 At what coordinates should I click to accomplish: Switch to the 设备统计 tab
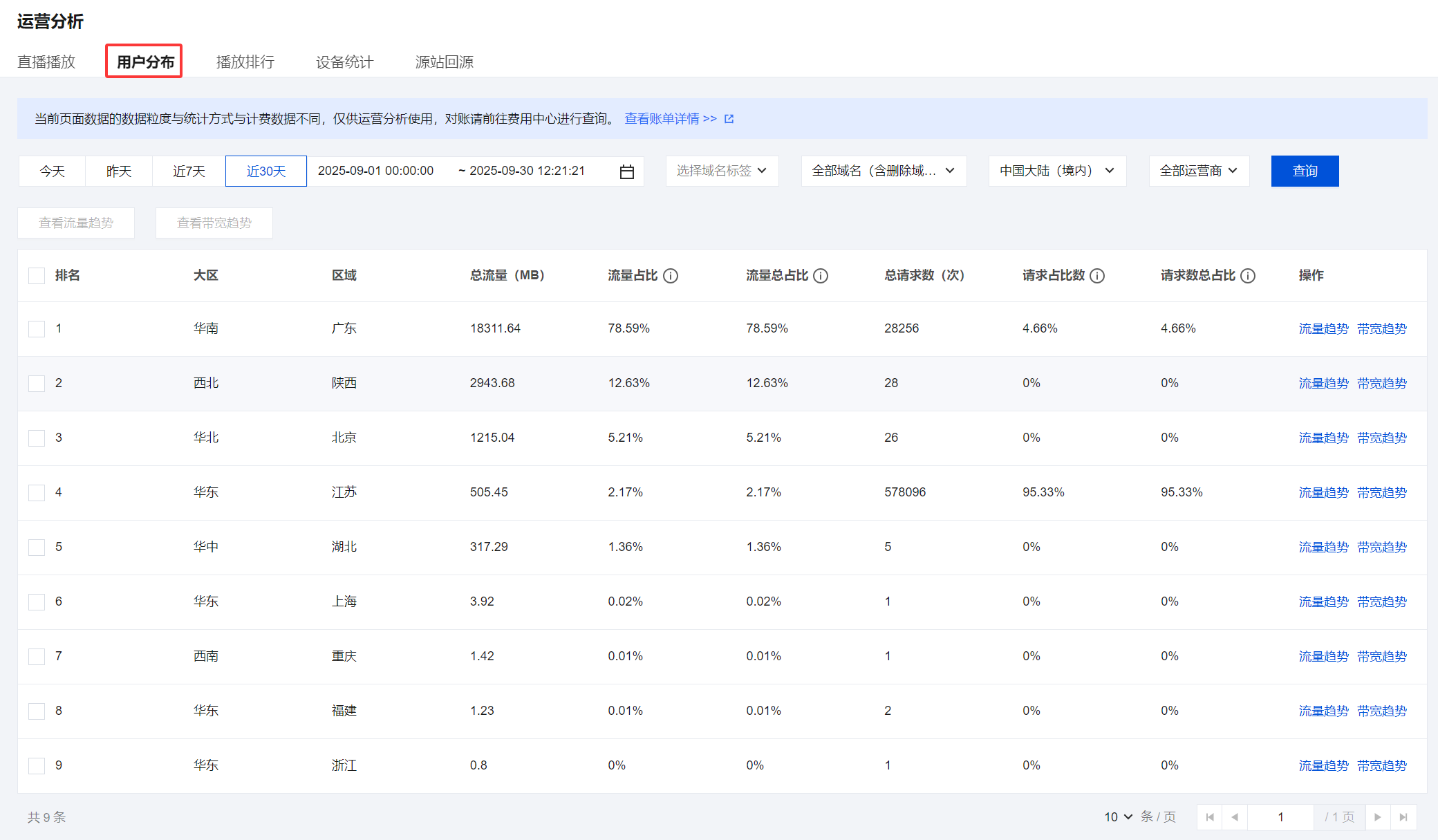(344, 62)
